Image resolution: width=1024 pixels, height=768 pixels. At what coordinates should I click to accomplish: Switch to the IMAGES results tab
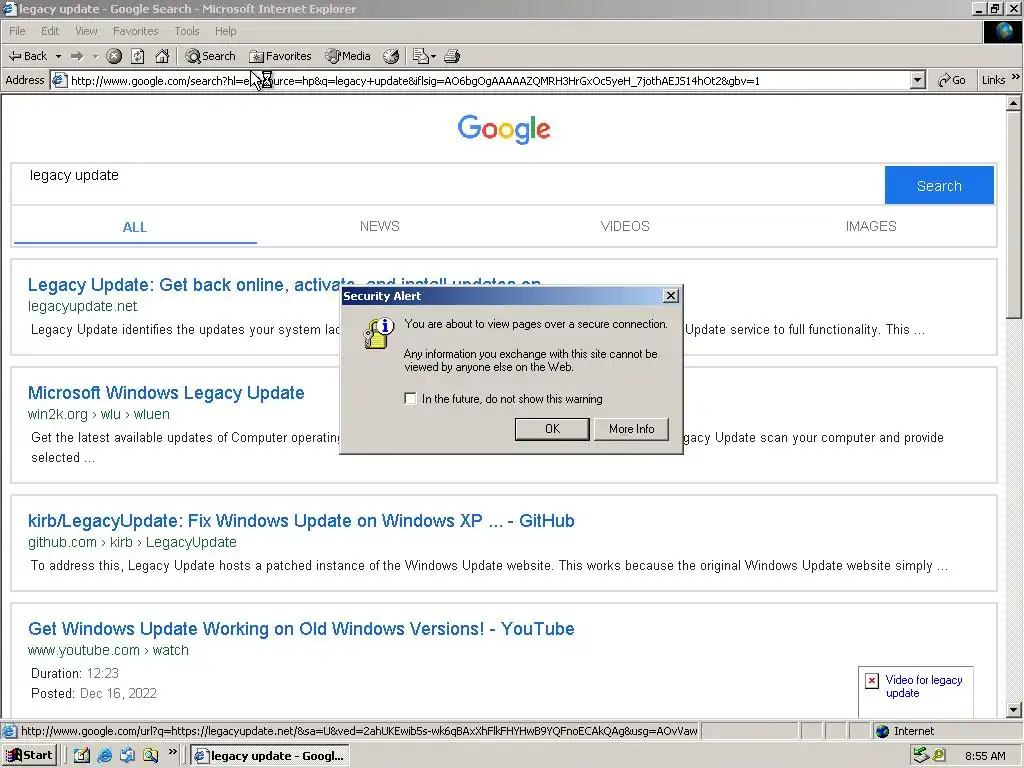tap(871, 226)
